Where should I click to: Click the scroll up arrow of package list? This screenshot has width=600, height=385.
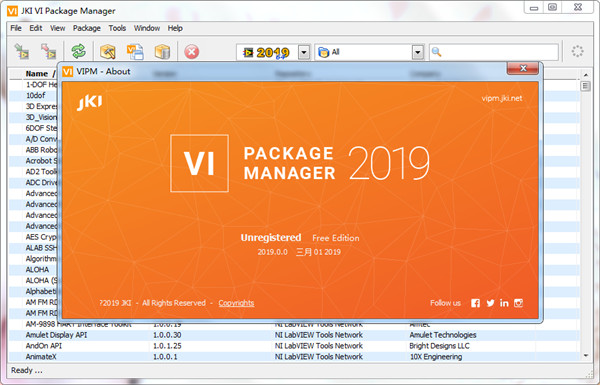(585, 74)
